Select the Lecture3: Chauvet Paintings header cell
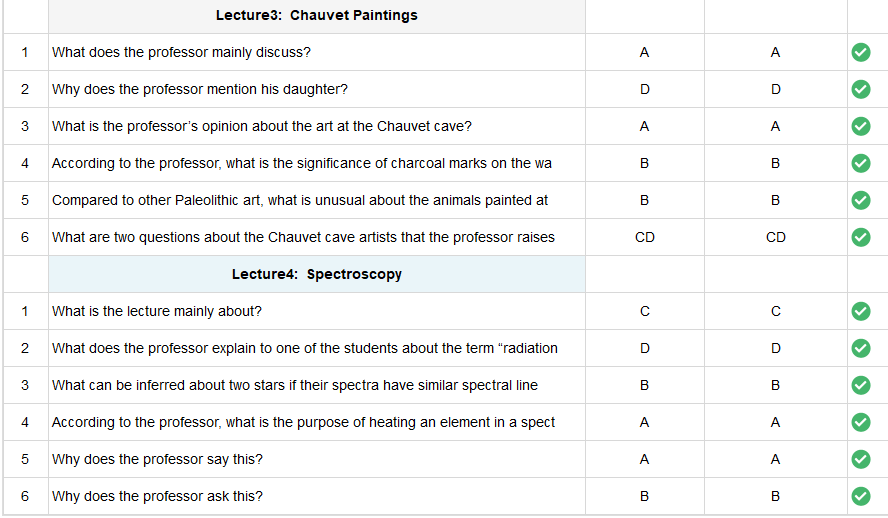This screenshot has width=888, height=518. tap(317, 15)
